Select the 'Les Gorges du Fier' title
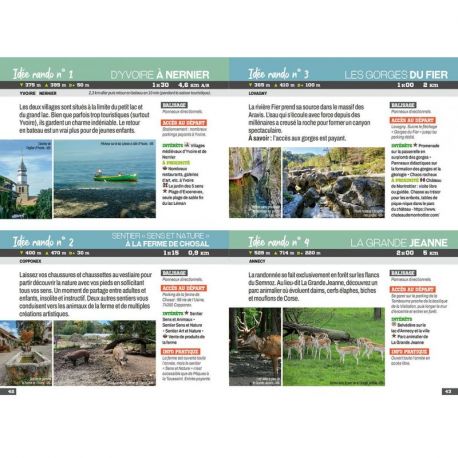The height and width of the screenshot is (458, 458). pos(396,75)
